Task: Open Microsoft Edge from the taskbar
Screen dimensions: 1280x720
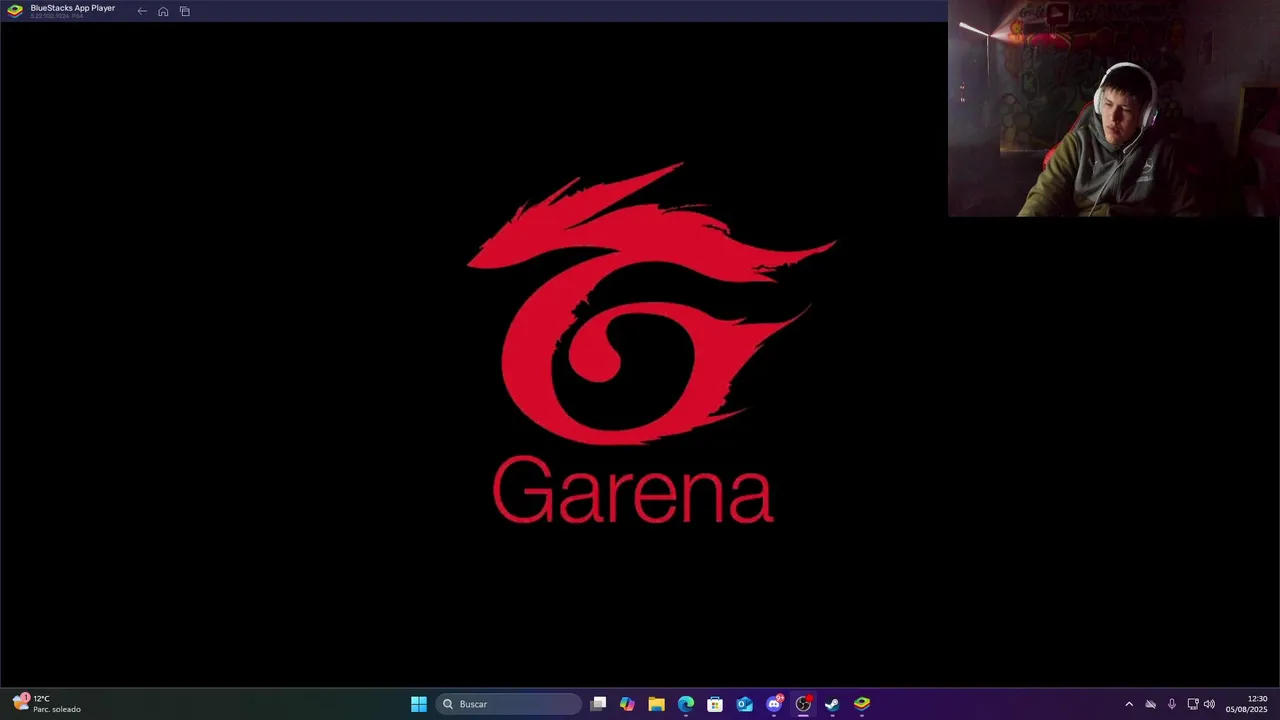Action: click(686, 704)
